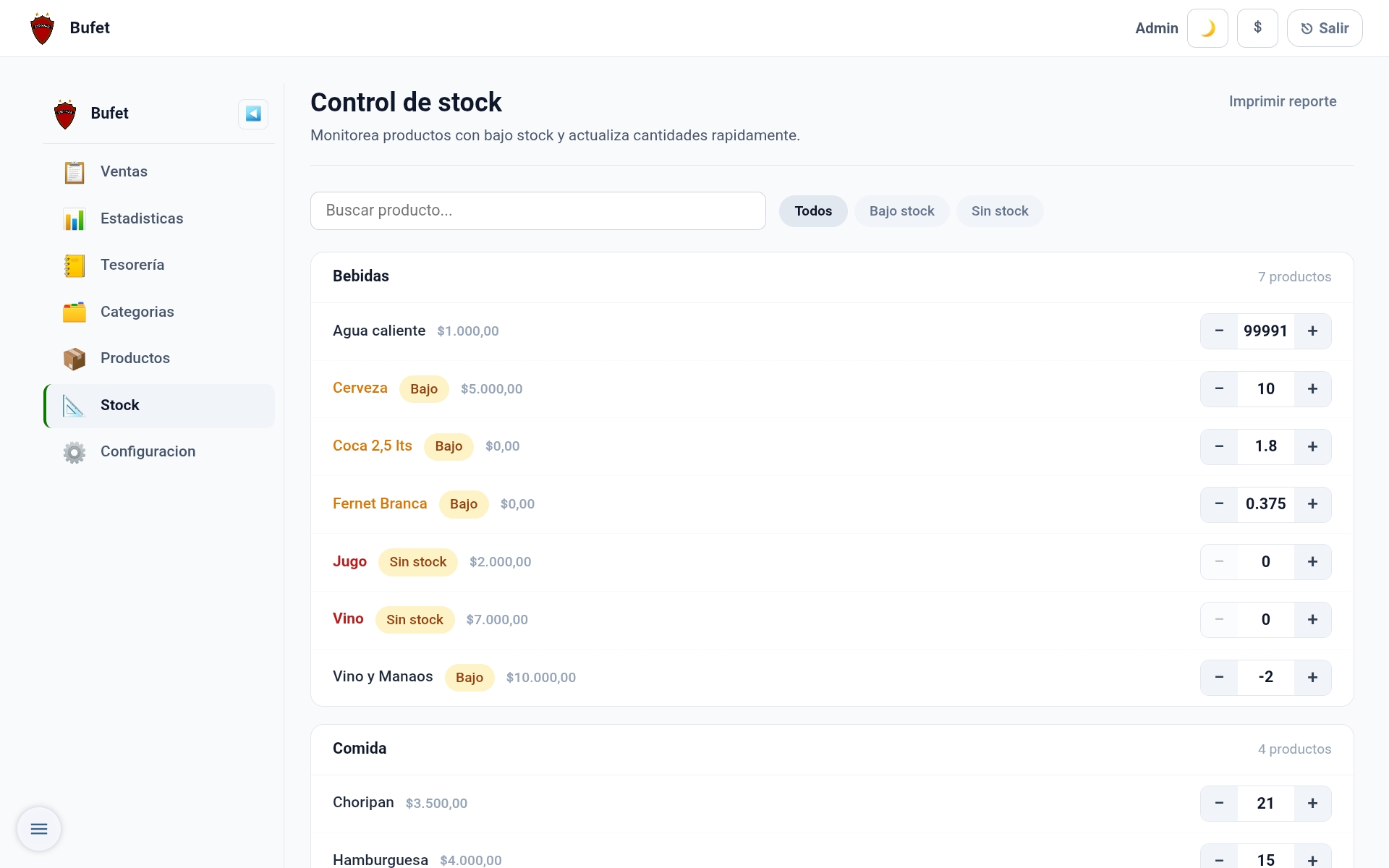This screenshot has width=1389, height=868.
Task: Click Vino y Manaos price $10.000,00
Action: pyautogui.click(x=541, y=678)
